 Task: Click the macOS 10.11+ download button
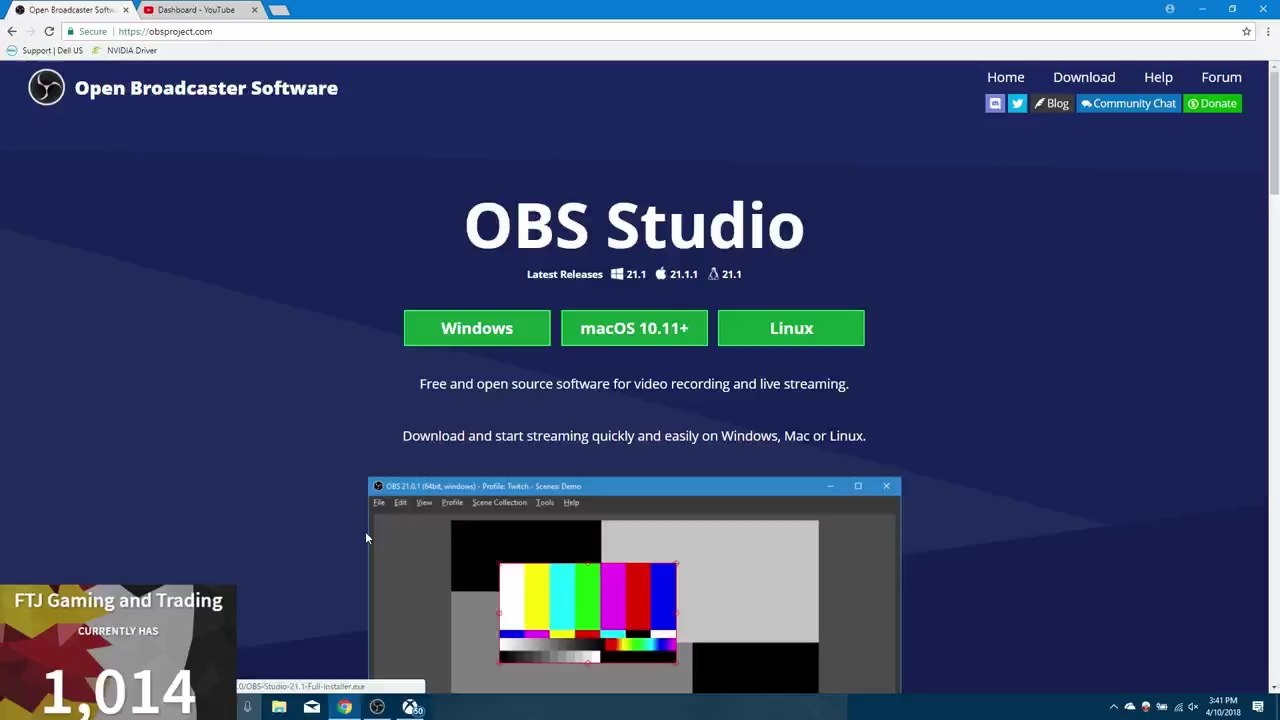click(x=634, y=328)
